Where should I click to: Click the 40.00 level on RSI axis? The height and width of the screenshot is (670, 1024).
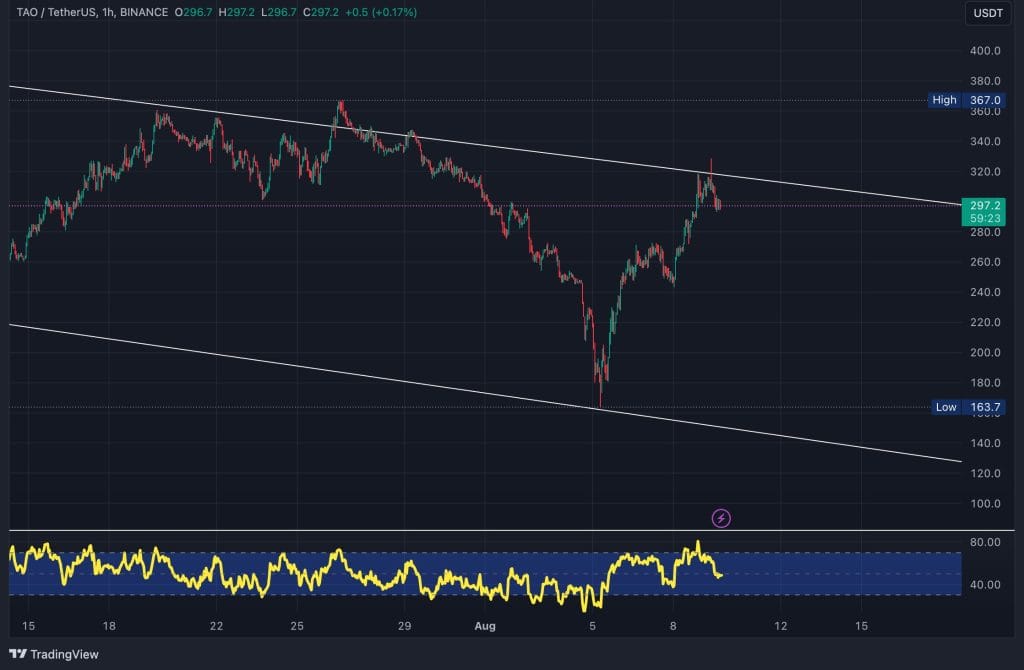[x=984, y=585]
